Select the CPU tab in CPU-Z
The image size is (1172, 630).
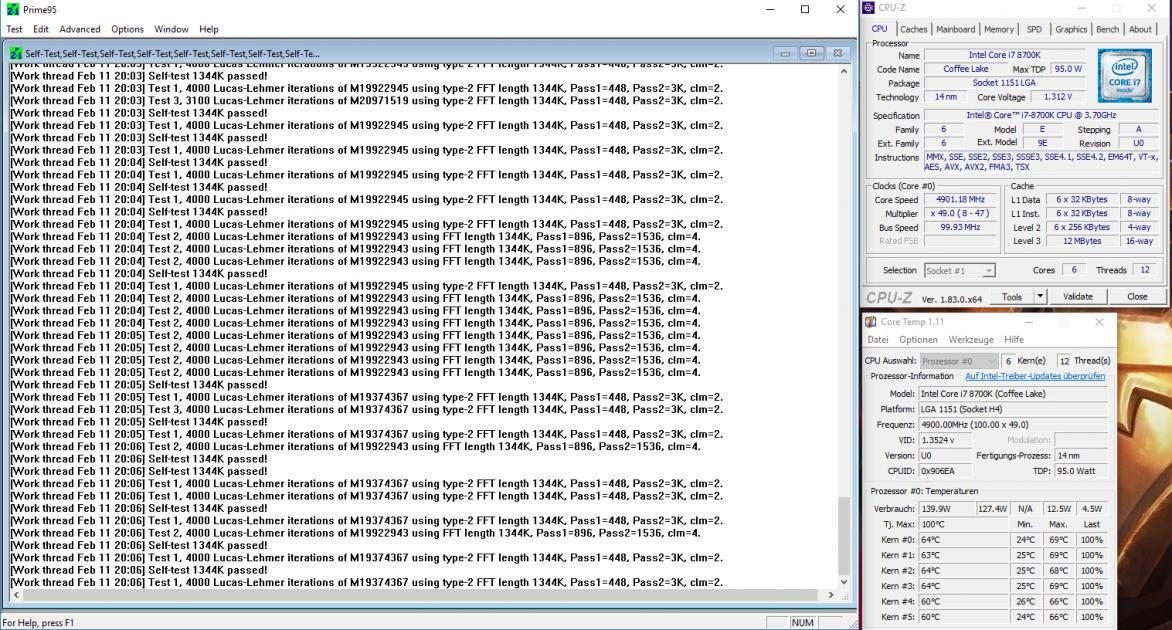click(x=880, y=29)
